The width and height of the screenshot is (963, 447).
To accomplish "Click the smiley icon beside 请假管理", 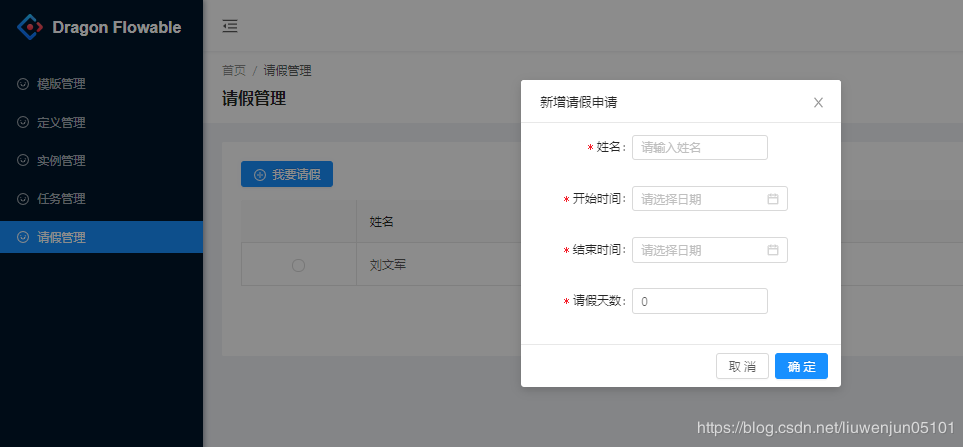I will click(23, 237).
